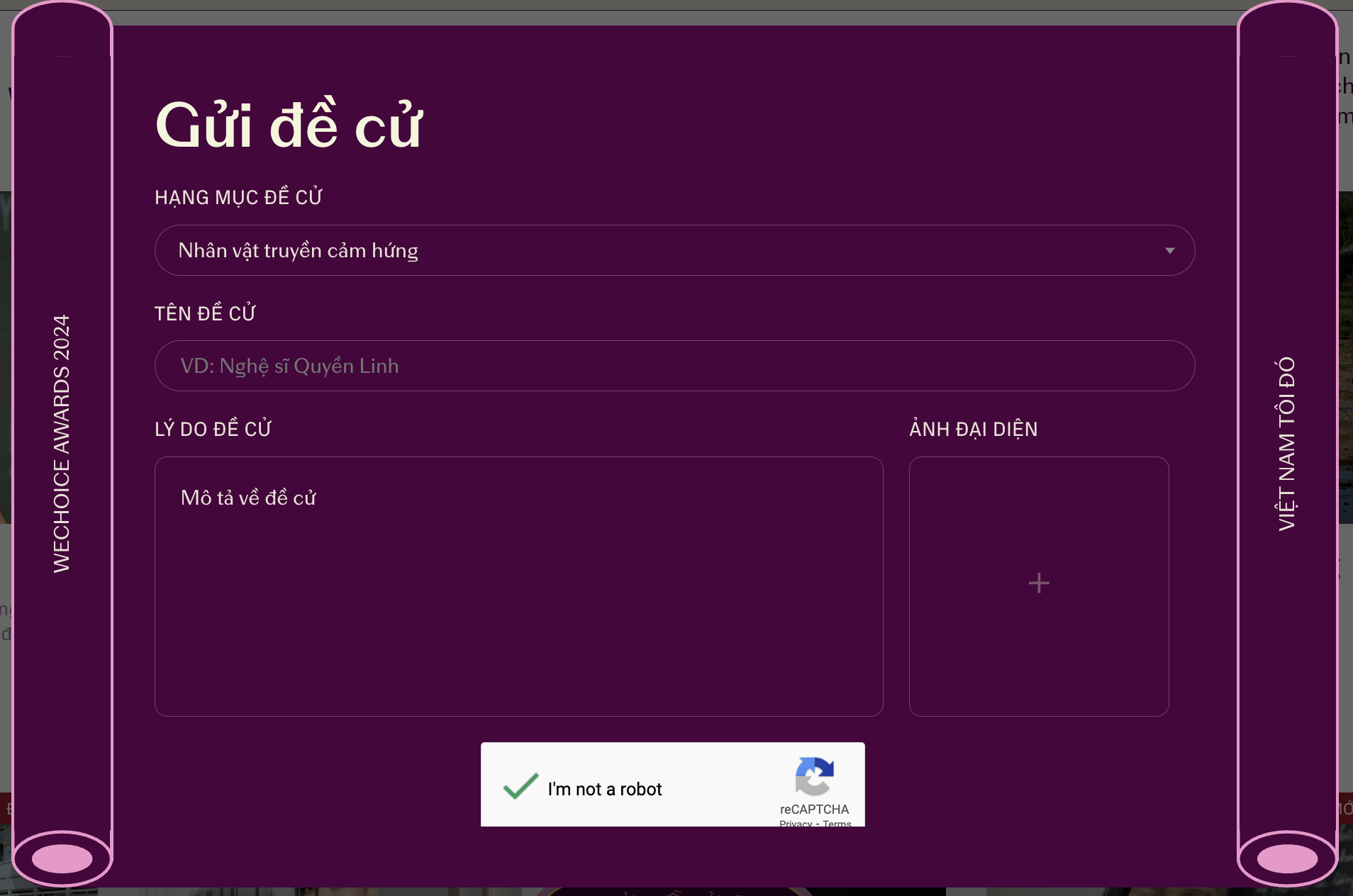Click the dropdown arrow for nomination category
Viewport: 1353px width, 896px height.
click(1169, 250)
